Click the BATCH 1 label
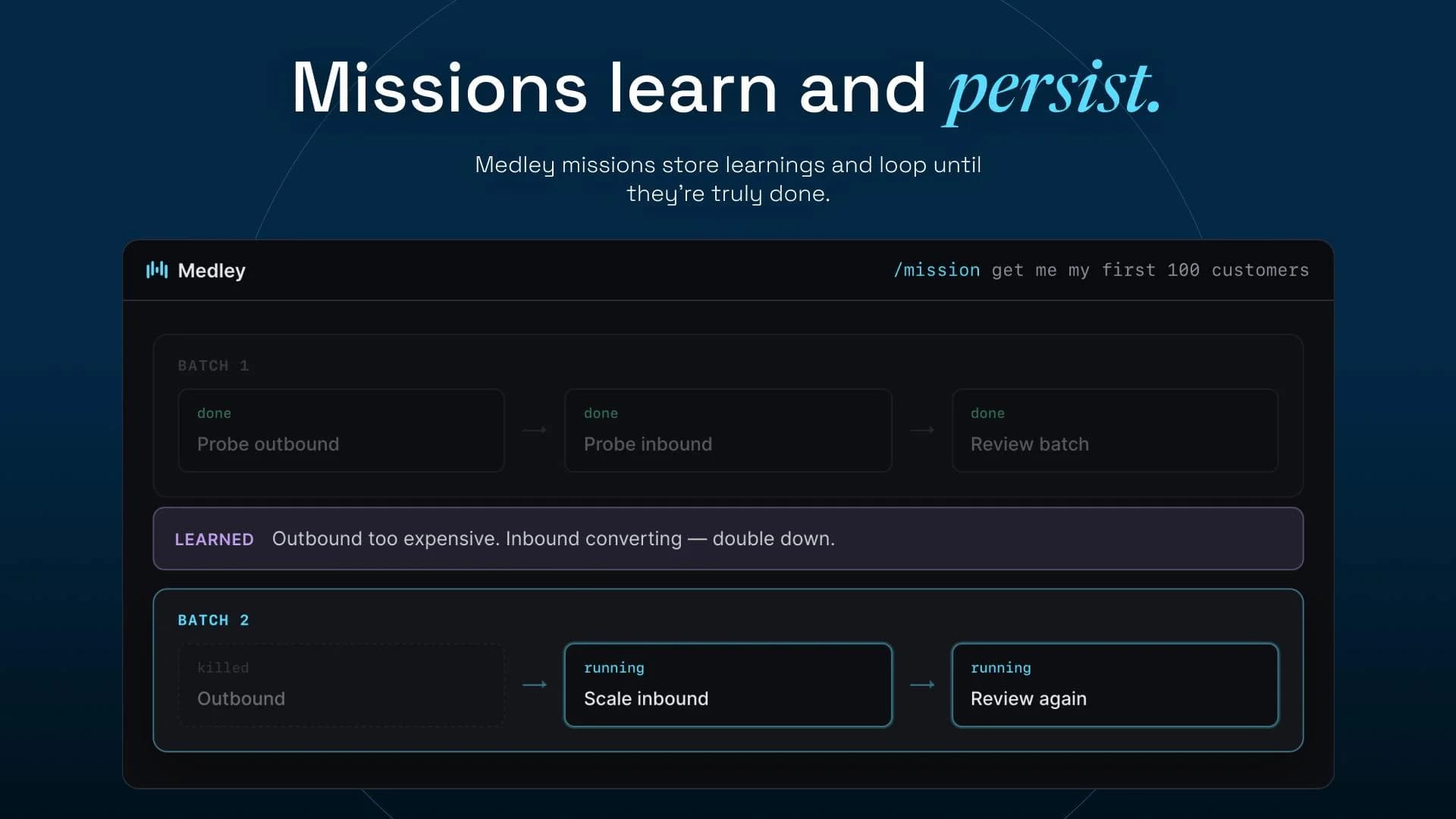Screen dimensions: 1456x819 (x=213, y=366)
